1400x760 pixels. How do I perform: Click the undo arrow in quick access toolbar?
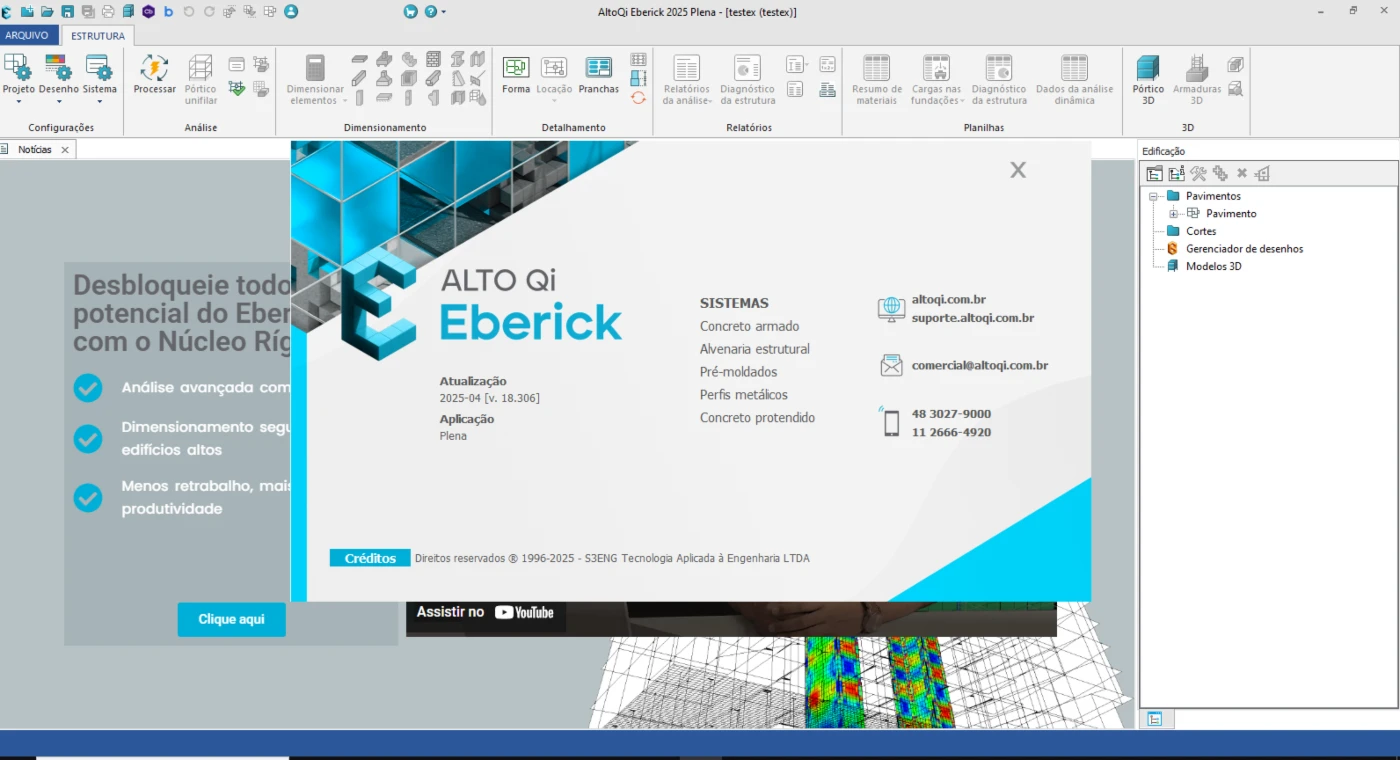[x=188, y=11]
